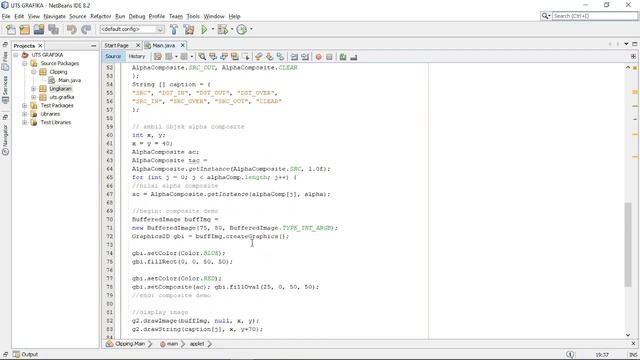Expand the Test Libraries node
The height and width of the screenshot is (360, 640).
25,122
